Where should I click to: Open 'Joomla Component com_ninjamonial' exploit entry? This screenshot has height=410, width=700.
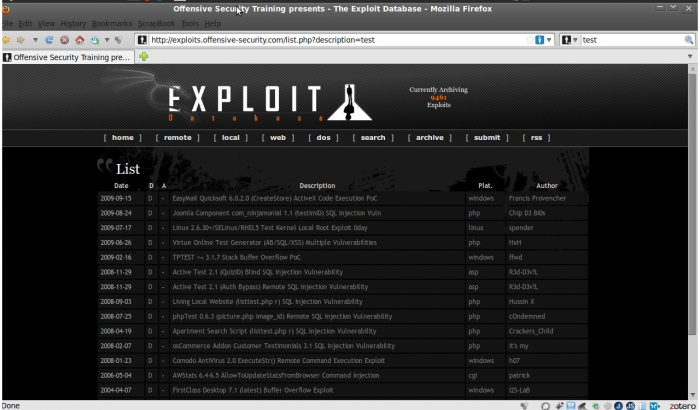click(x=277, y=213)
